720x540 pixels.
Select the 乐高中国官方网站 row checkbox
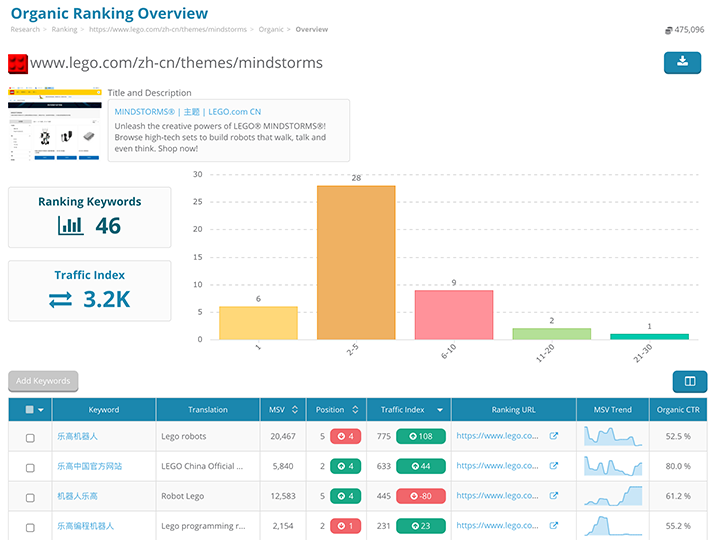point(30,466)
